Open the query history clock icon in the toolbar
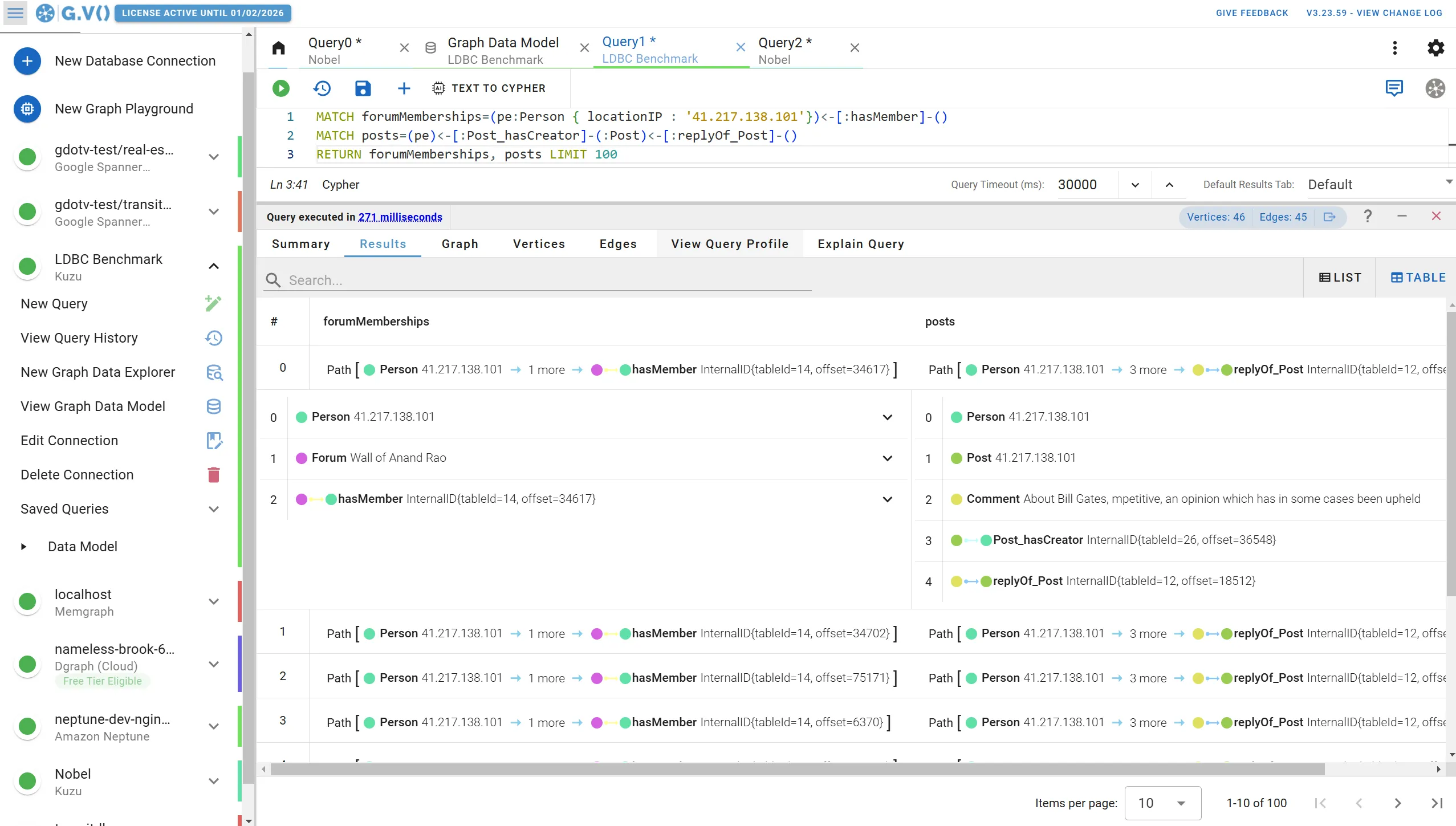This screenshot has height=826, width=1456. pos(322,88)
